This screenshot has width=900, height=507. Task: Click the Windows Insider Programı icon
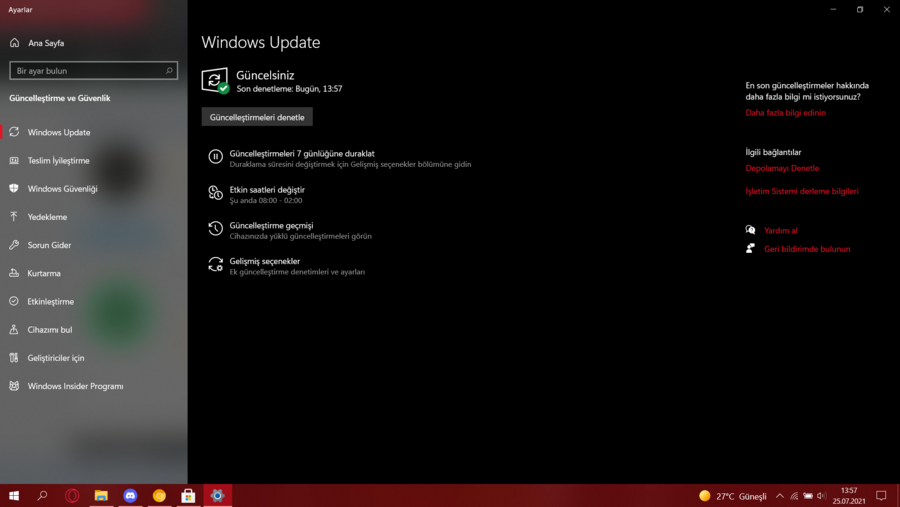[14, 386]
